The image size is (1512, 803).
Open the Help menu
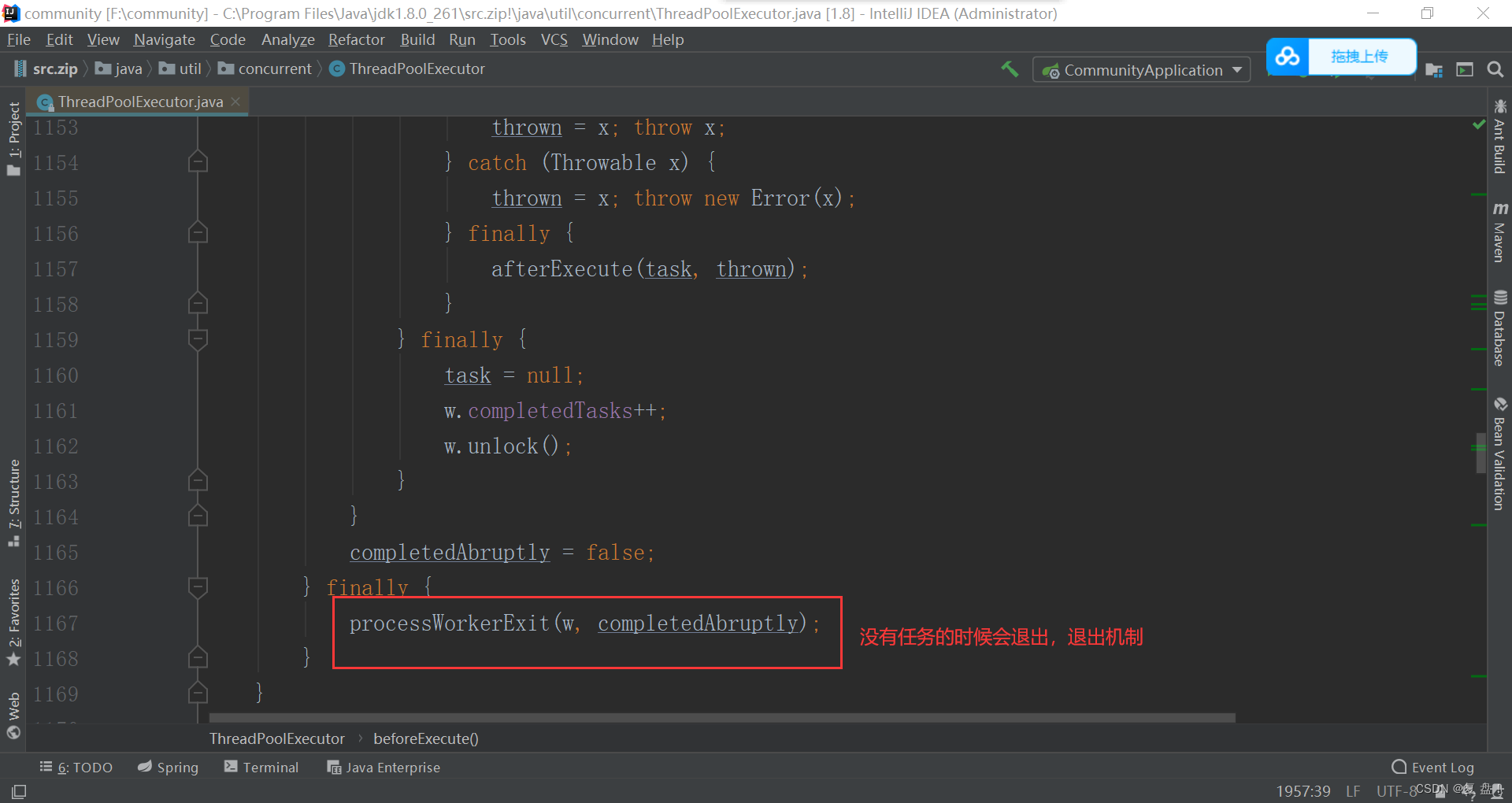[668, 40]
